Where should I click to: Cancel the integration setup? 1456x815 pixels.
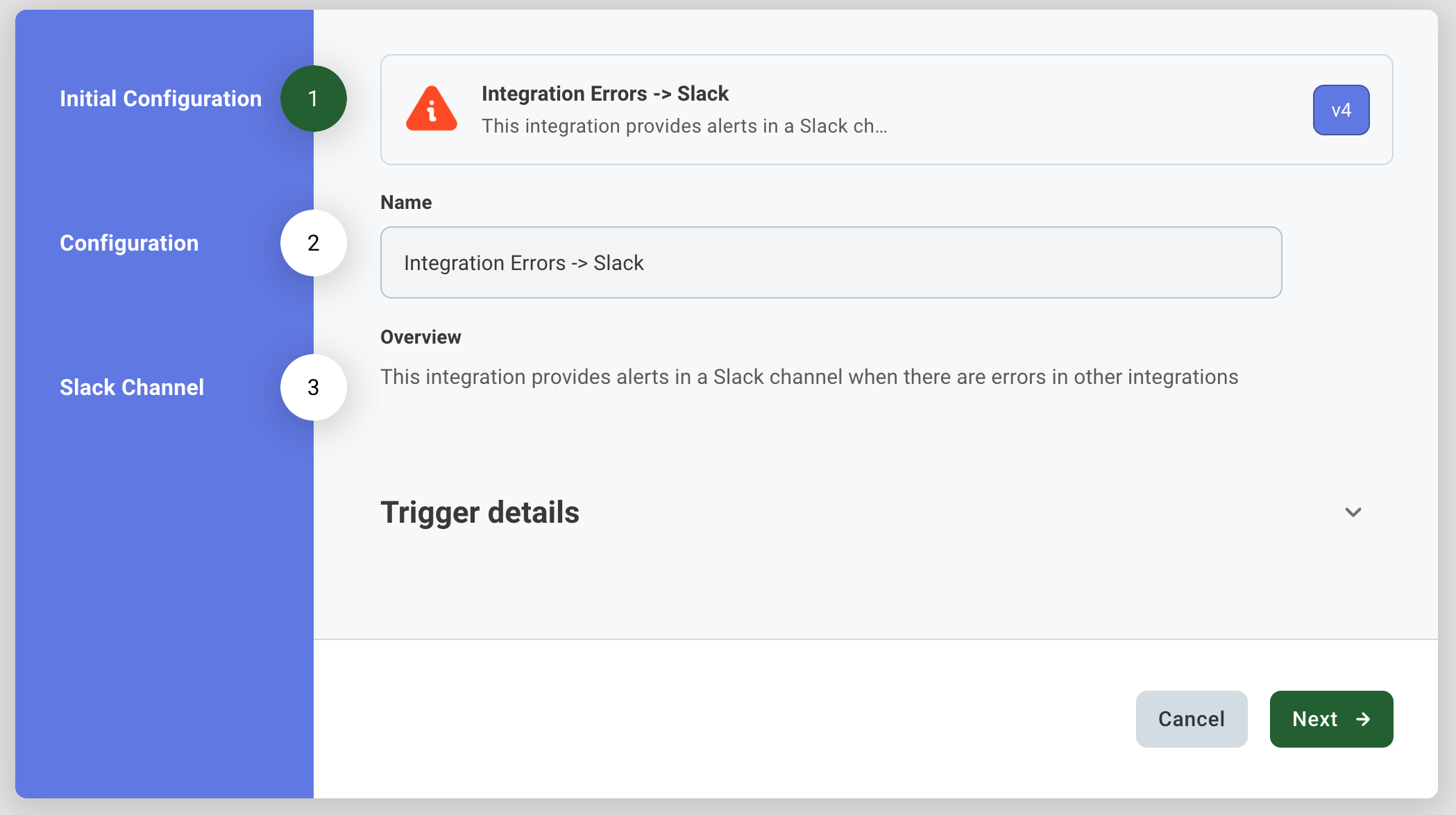coord(1192,719)
